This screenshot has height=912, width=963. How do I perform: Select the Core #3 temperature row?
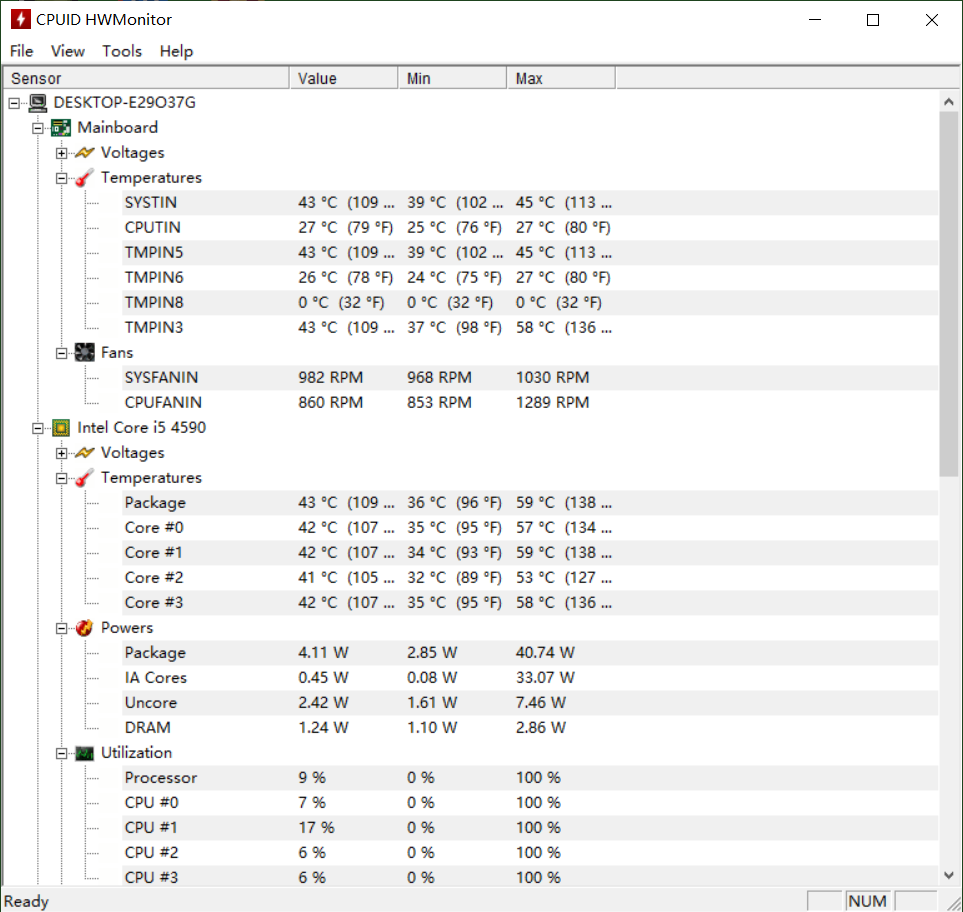[x=530, y=602]
